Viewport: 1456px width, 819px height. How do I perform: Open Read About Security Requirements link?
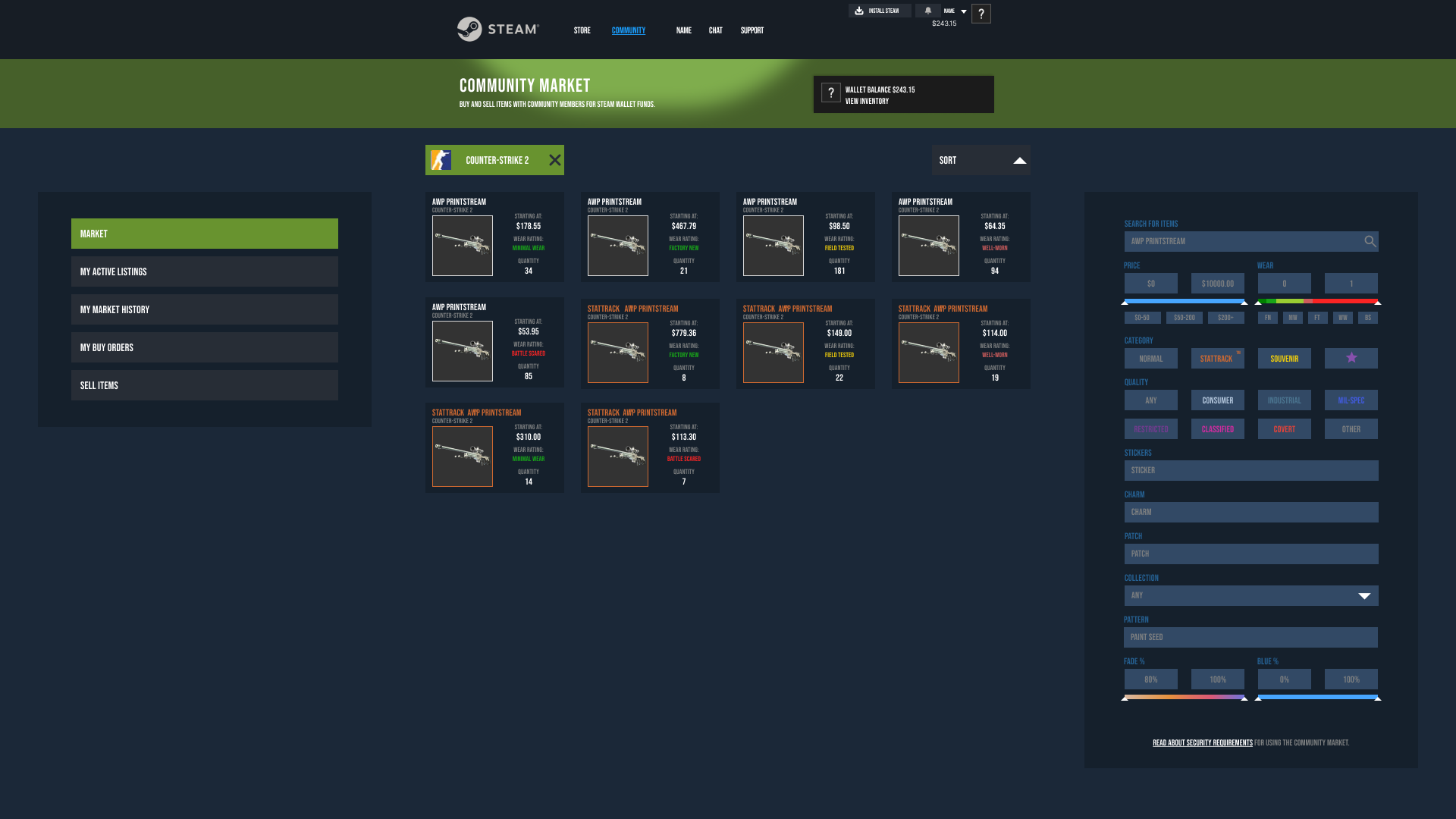click(x=1202, y=743)
